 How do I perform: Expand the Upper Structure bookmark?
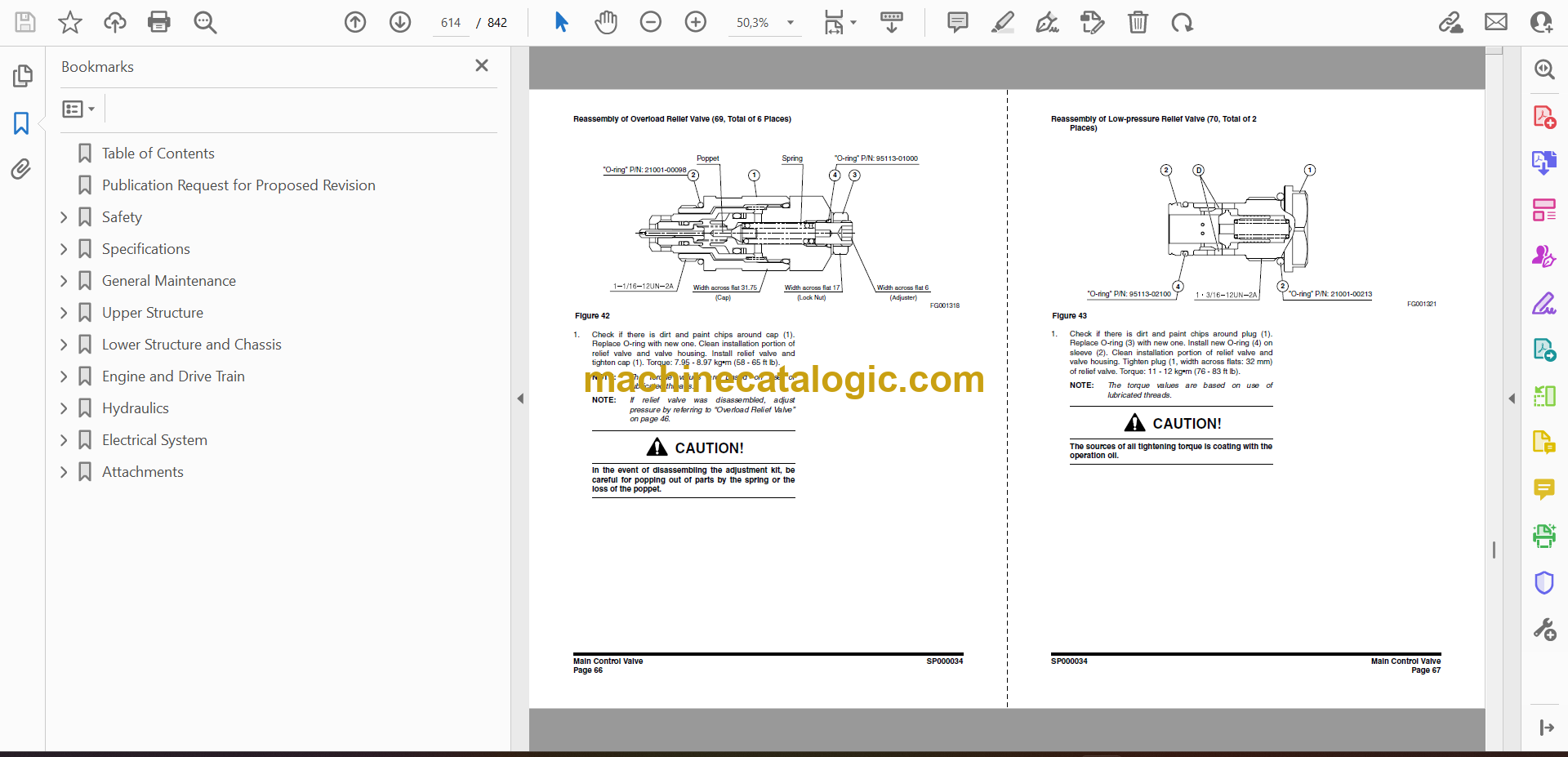click(64, 313)
